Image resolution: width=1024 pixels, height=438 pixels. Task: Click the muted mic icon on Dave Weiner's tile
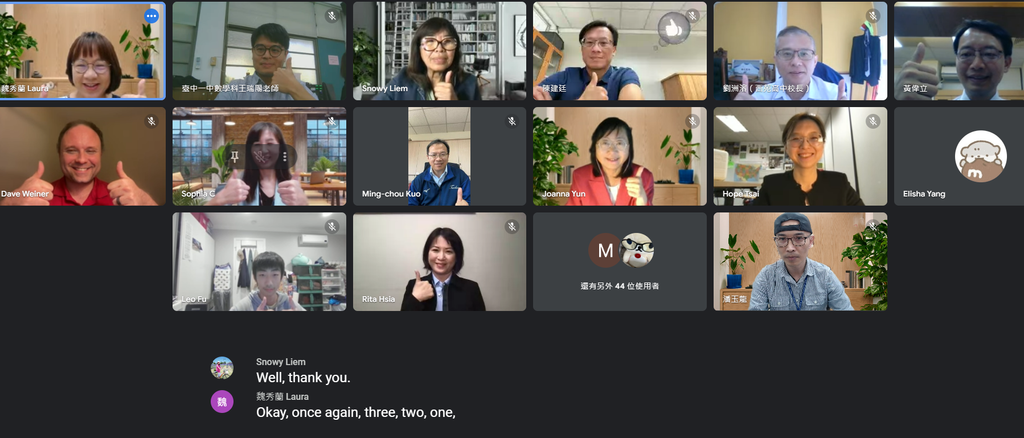click(x=152, y=121)
